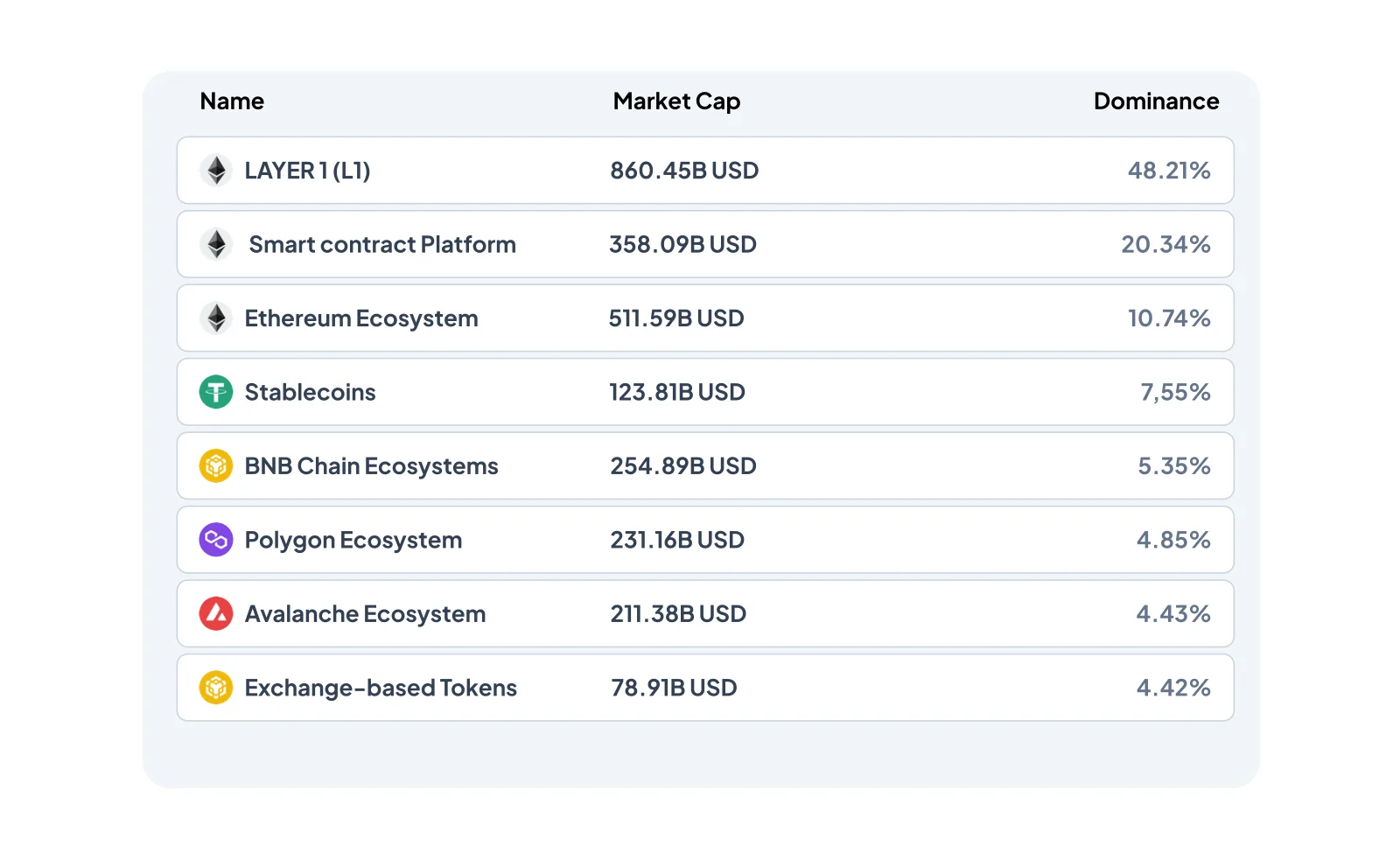Click the 860.45B USD market cap value
This screenshot has height=860, width=1400.
pos(684,171)
